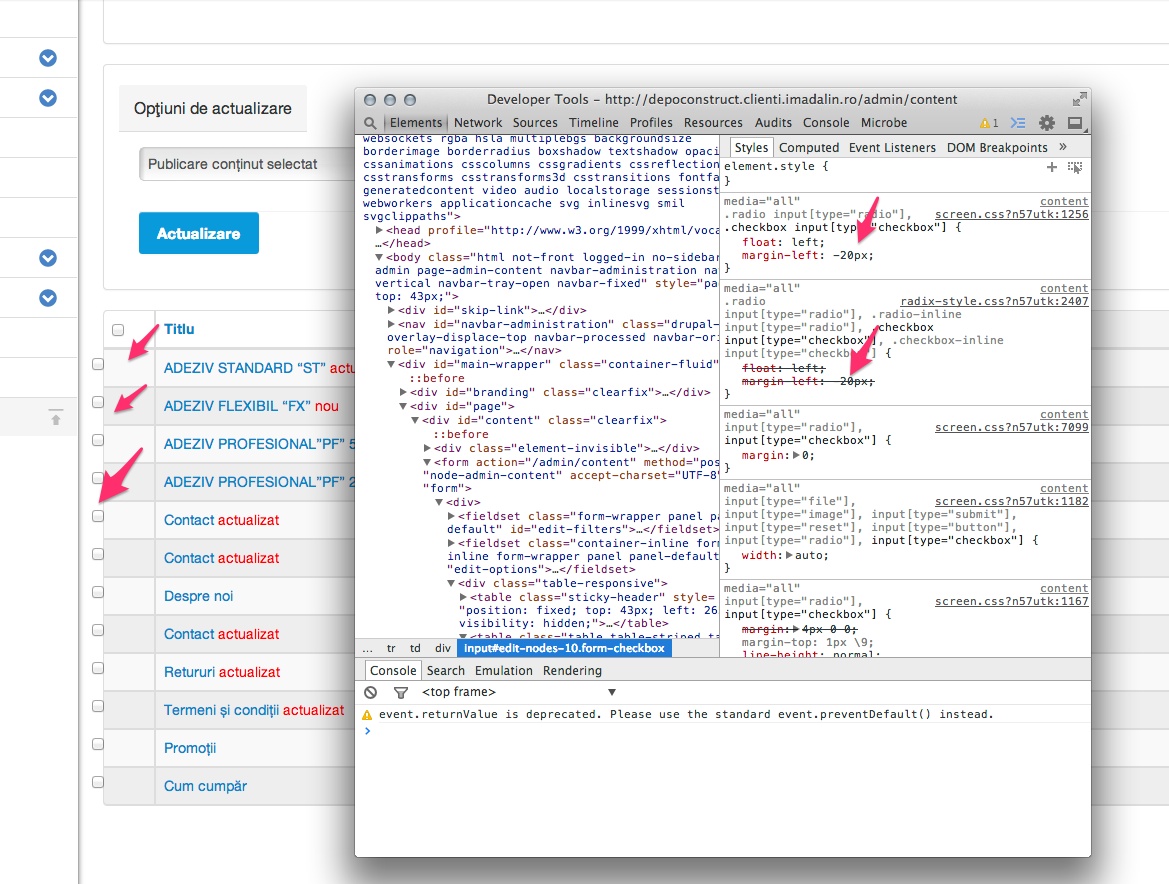Switch to the Computed styles tab

point(809,147)
